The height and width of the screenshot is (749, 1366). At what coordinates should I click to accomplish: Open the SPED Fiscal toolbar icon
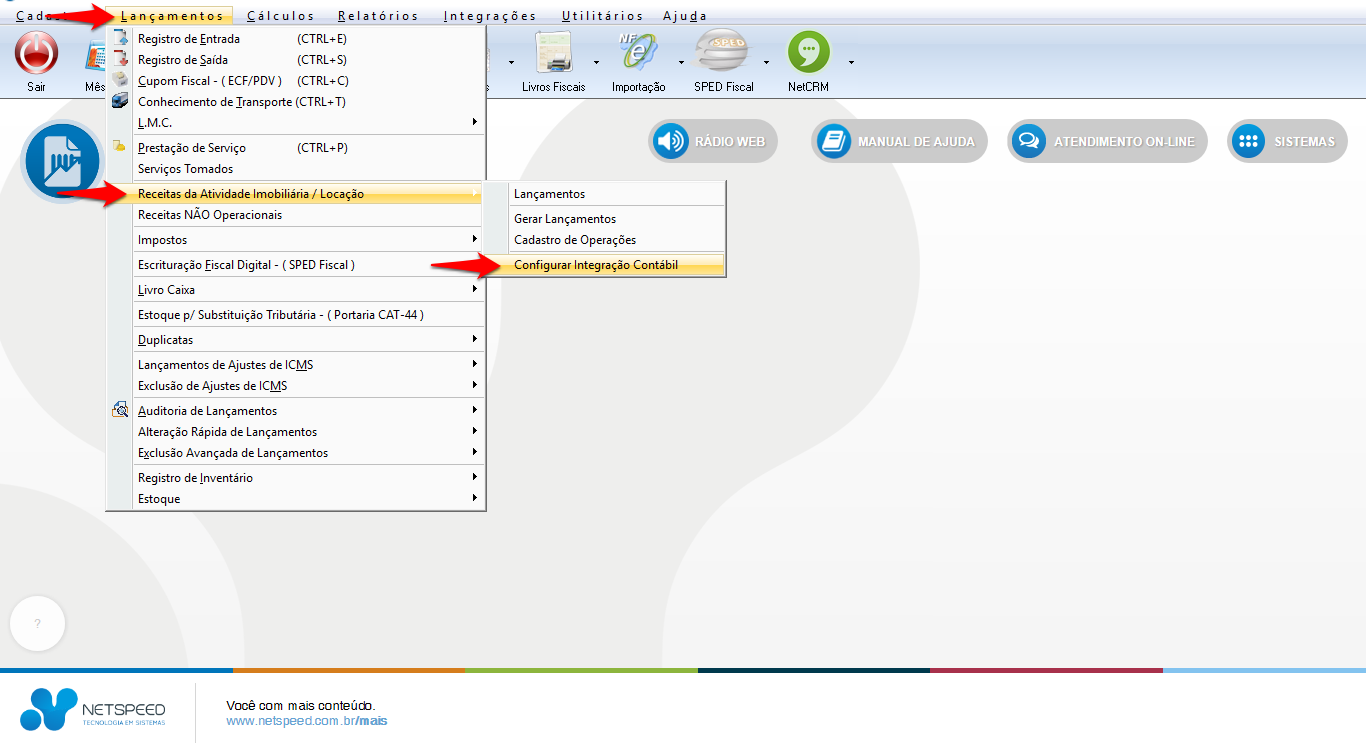click(x=723, y=52)
